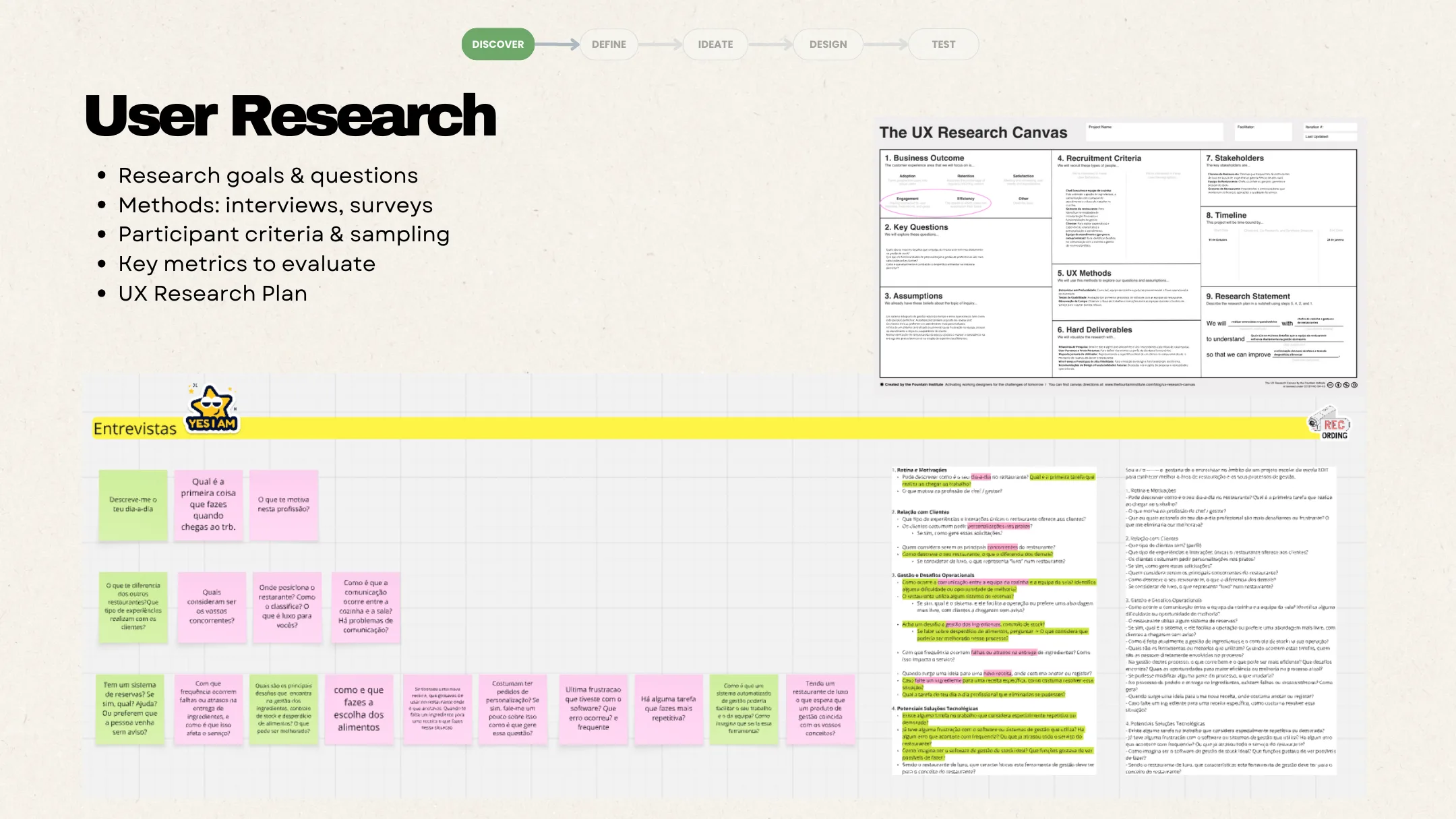Select the 'Como é que a comunicação ocorre' sticky
Screen dimensions: 1456x819
[x=366, y=607]
